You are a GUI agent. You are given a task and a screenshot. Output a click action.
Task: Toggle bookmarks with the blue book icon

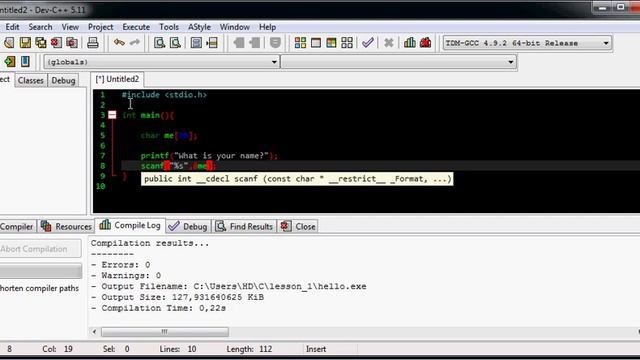click(25, 62)
